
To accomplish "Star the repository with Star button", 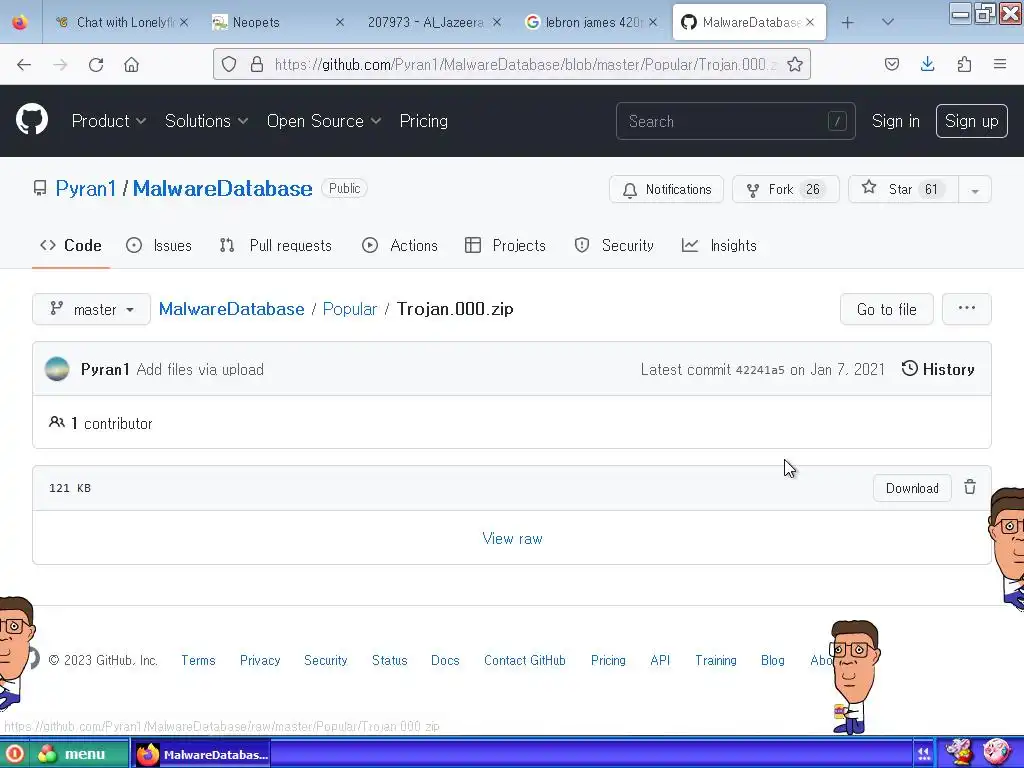I will click(903, 189).
